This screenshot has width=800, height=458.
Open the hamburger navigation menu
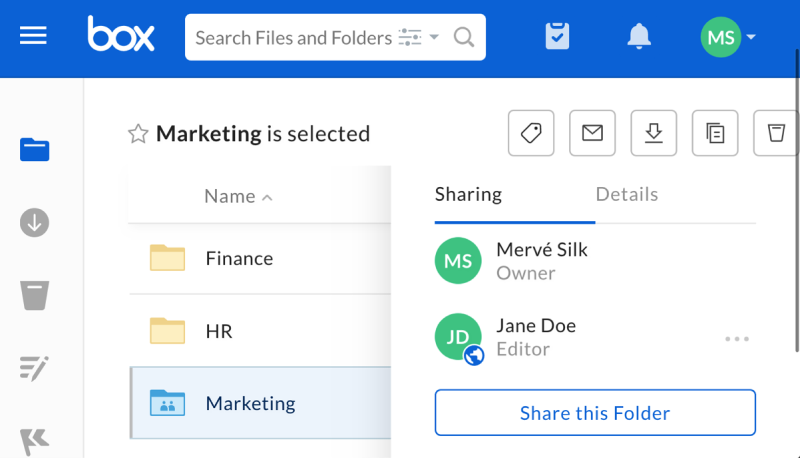34,37
